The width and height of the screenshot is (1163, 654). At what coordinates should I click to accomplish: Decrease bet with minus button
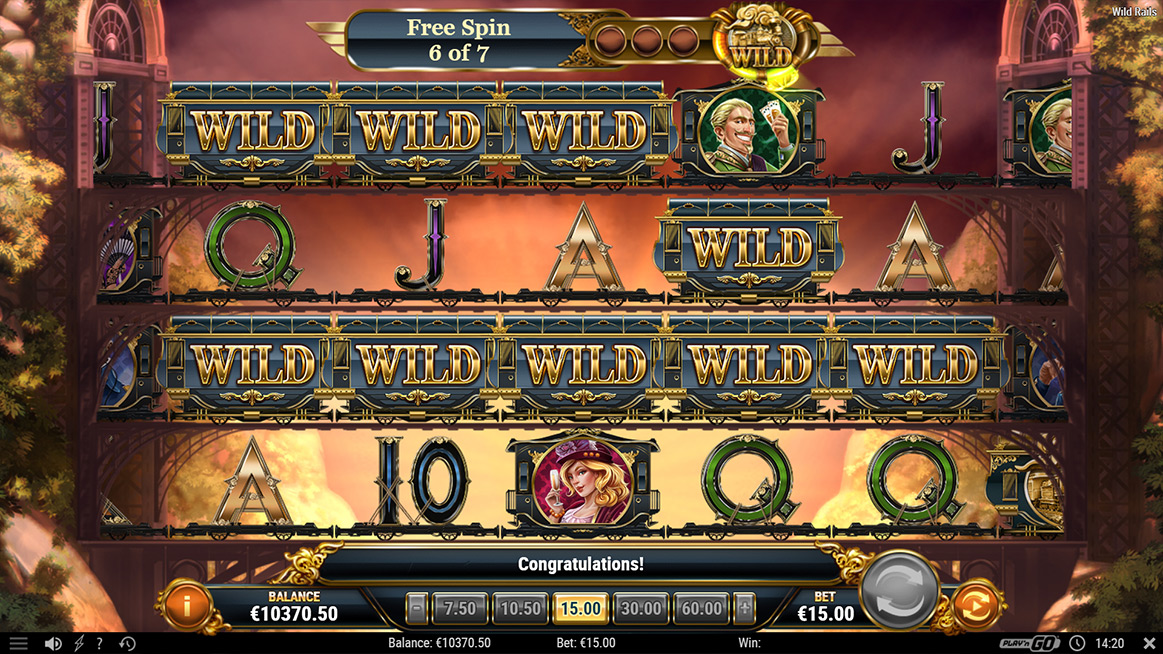click(417, 609)
